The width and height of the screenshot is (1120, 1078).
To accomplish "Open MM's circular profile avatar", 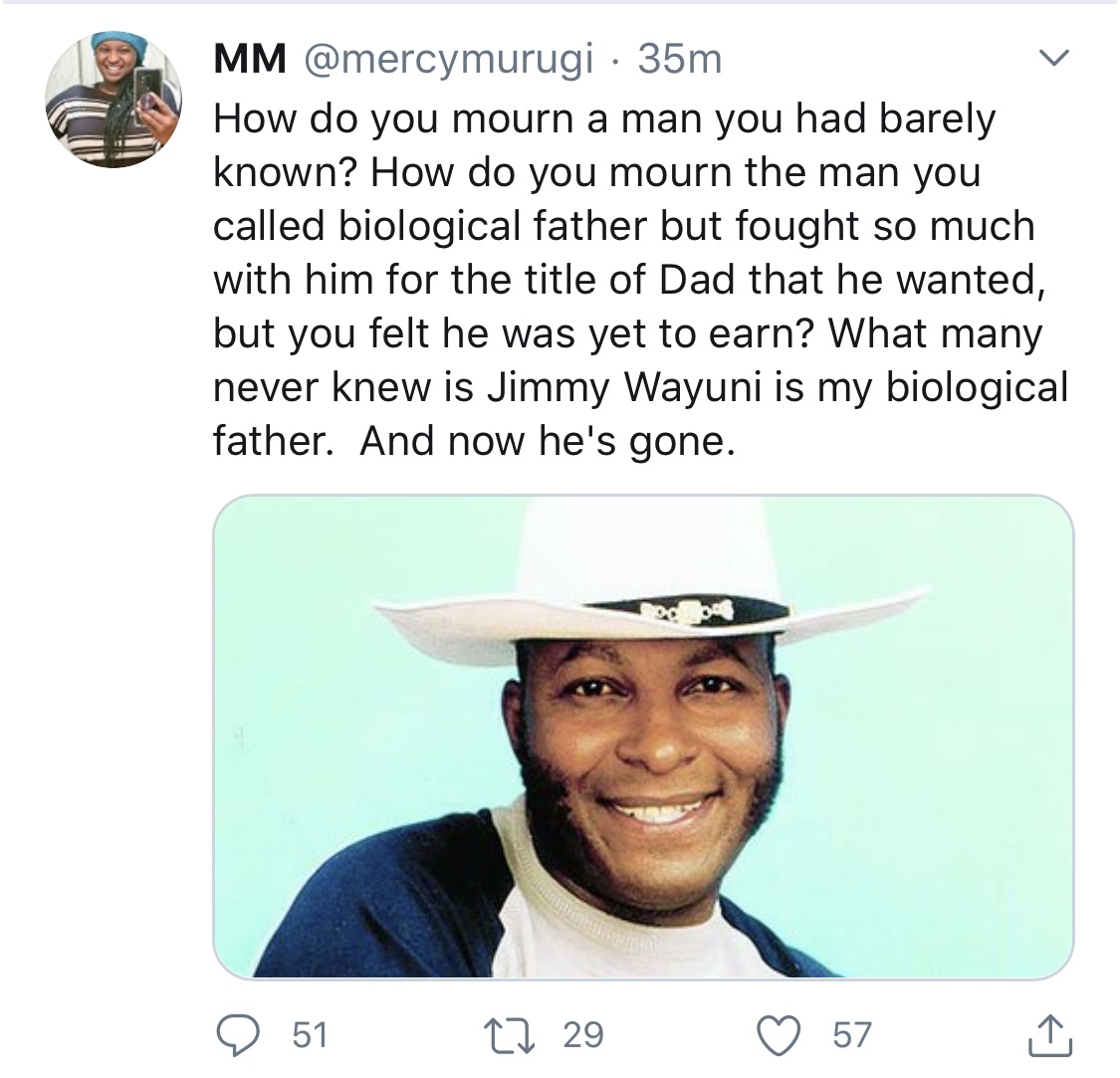I will [112, 100].
